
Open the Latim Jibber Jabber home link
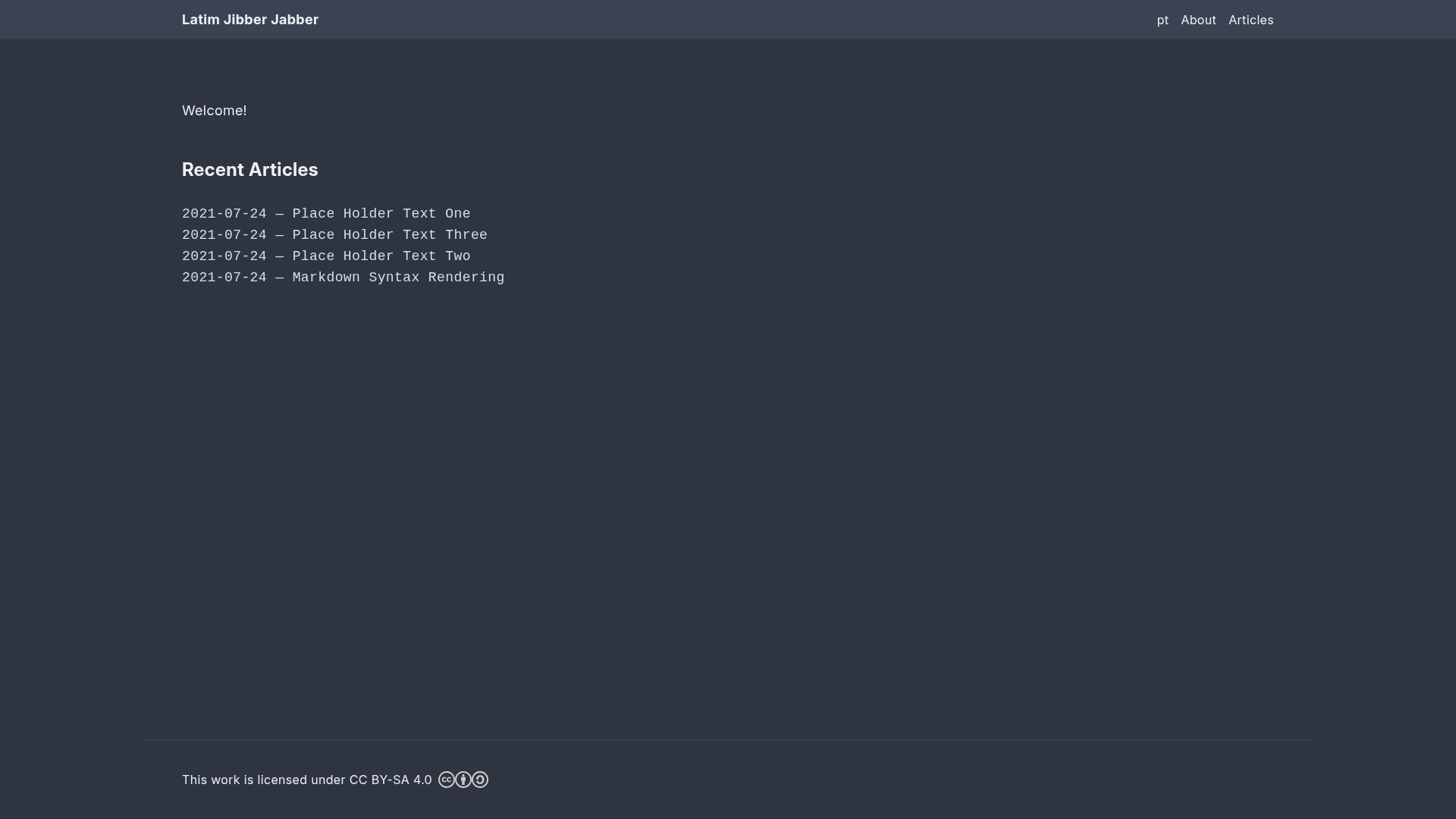coord(250,20)
